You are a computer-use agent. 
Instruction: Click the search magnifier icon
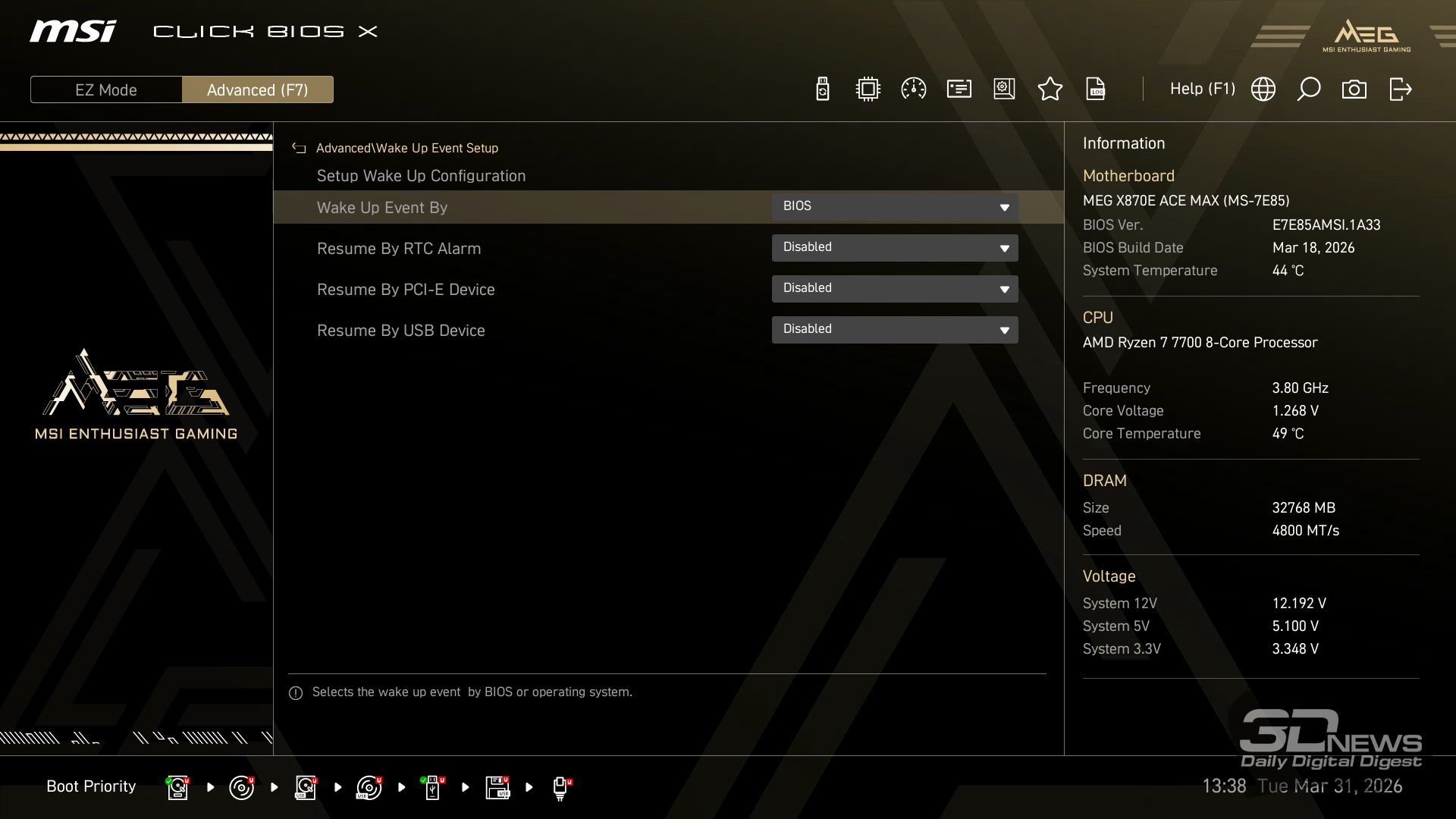coord(1308,89)
